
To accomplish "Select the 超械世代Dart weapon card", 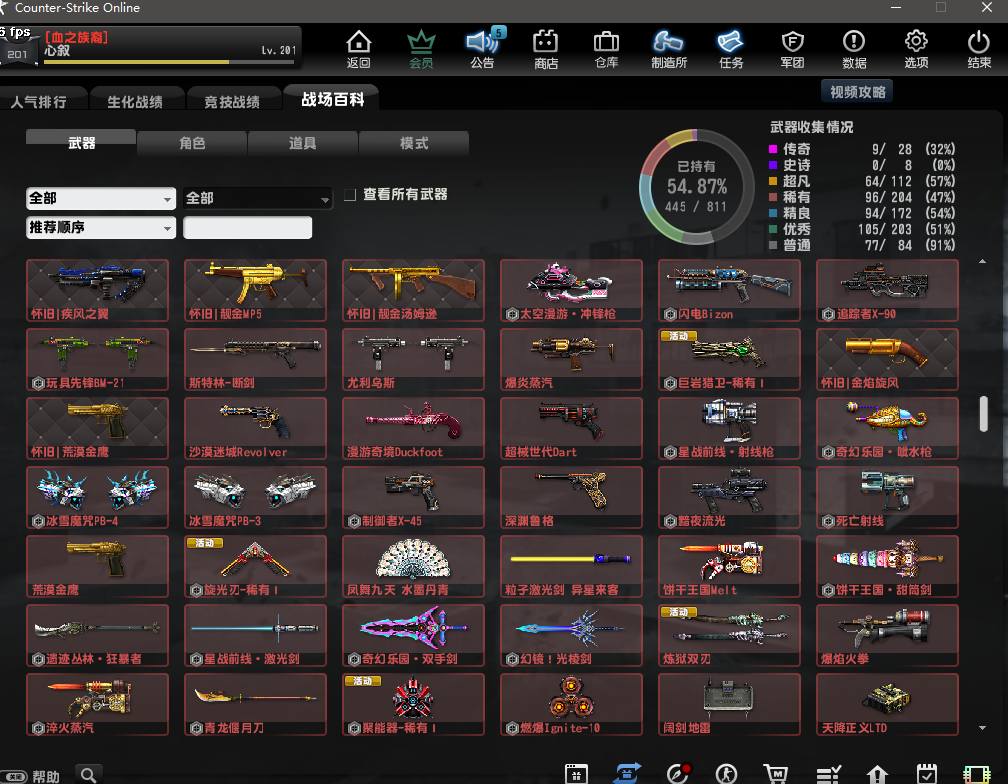I will pos(572,429).
